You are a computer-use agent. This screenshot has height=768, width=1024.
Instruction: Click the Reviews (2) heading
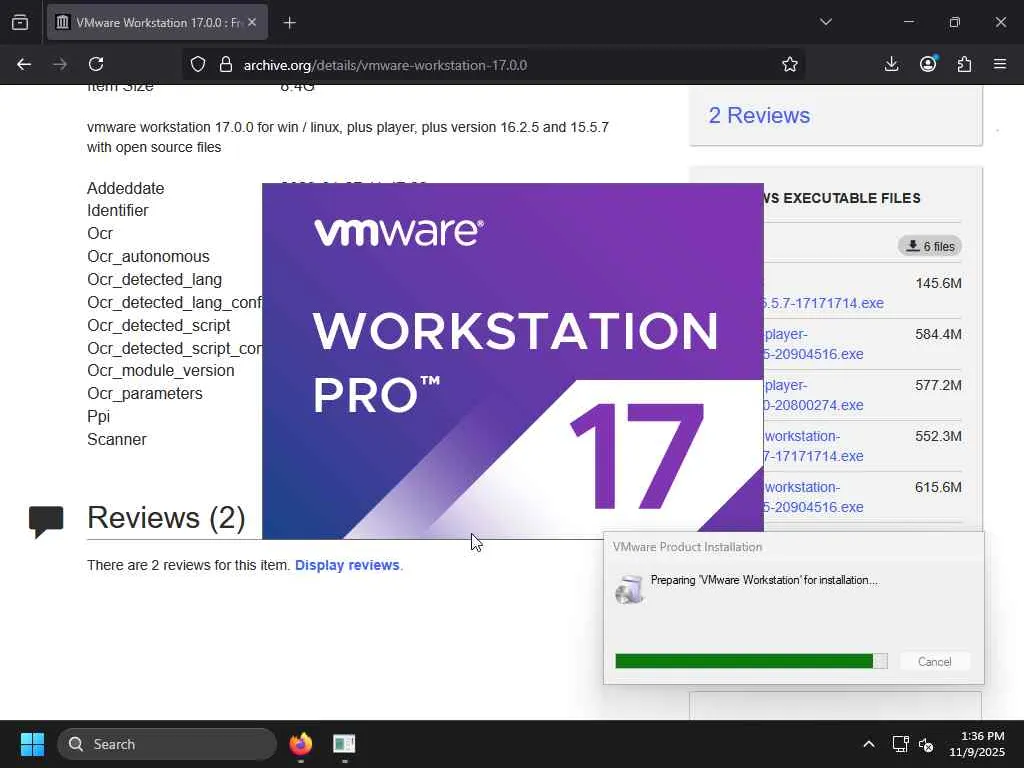click(166, 518)
